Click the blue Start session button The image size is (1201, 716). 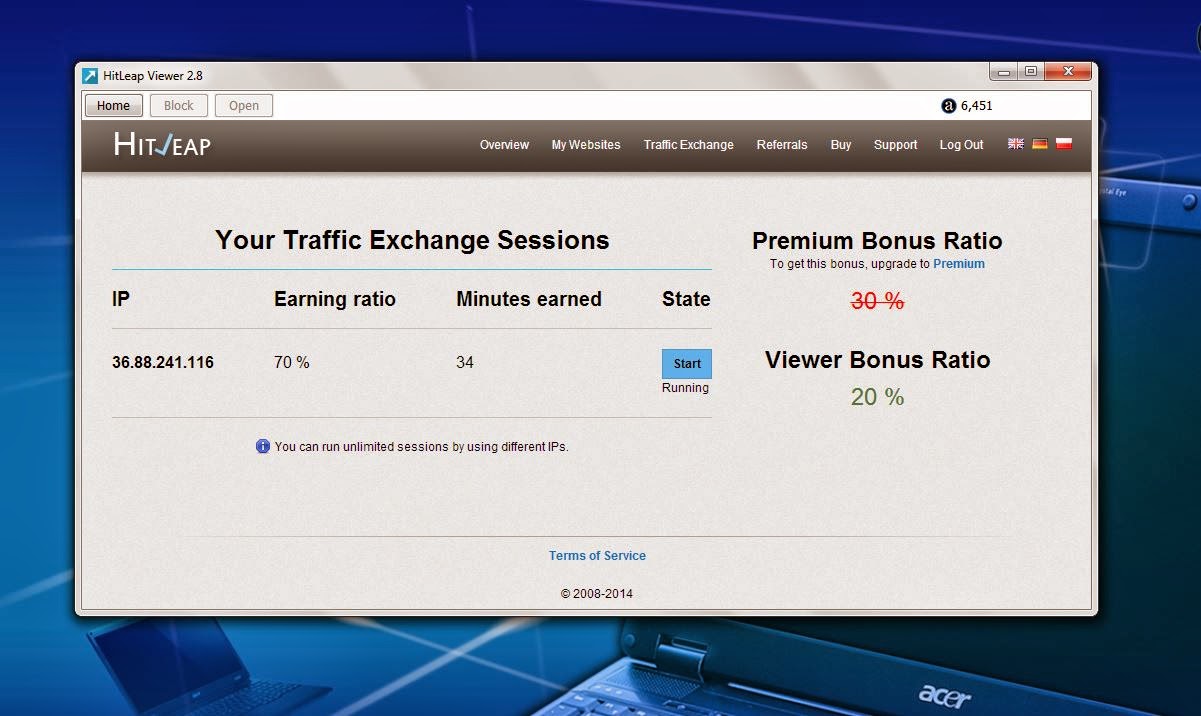click(x=687, y=364)
